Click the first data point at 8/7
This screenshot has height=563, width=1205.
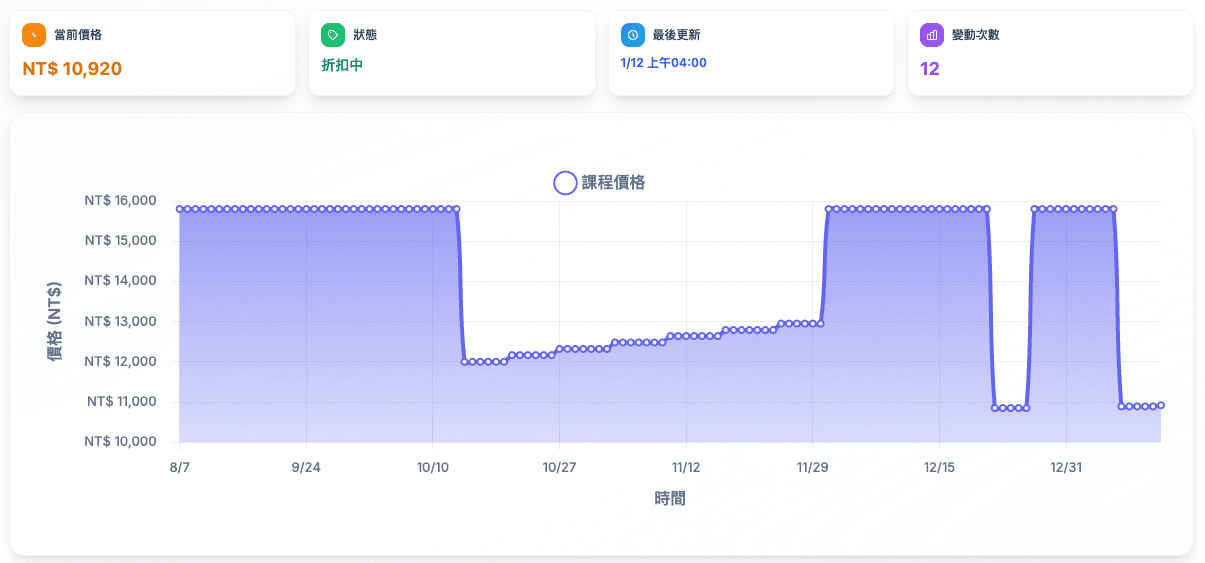pyautogui.click(x=180, y=209)
